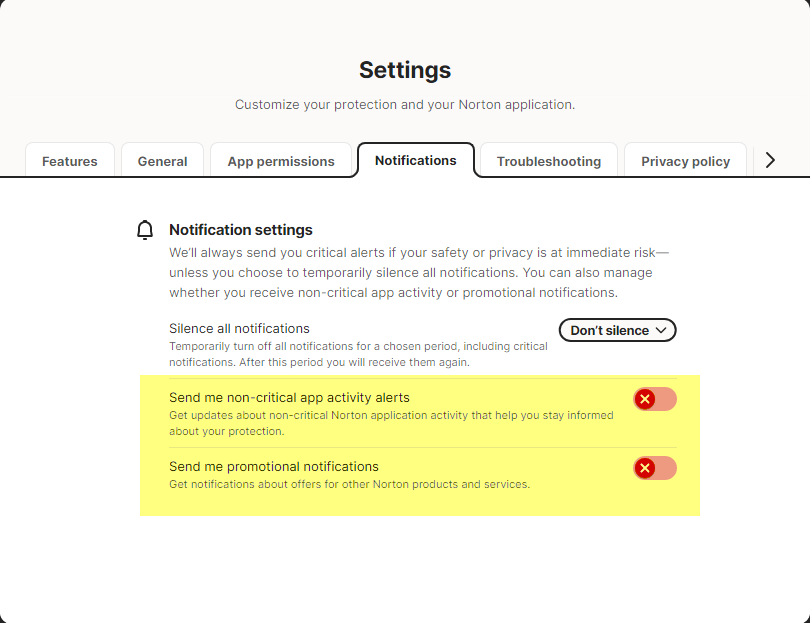View the Privacy policy tab

coord(685,161)
